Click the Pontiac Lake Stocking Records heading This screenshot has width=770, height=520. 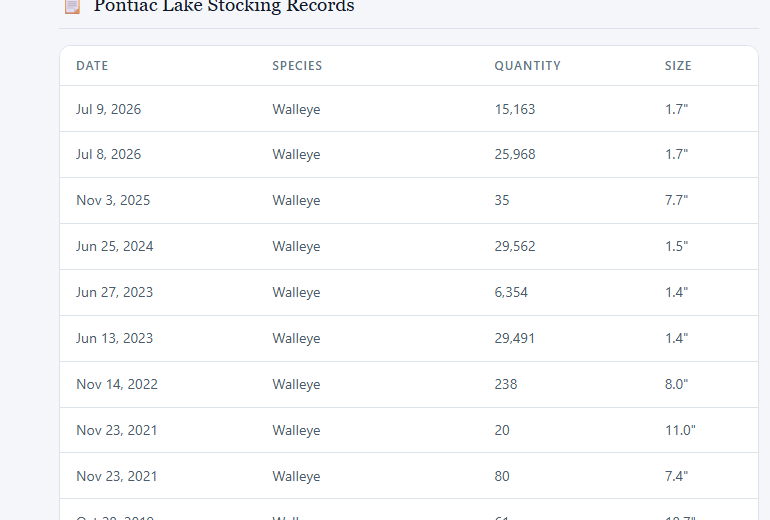pos(224,6)
